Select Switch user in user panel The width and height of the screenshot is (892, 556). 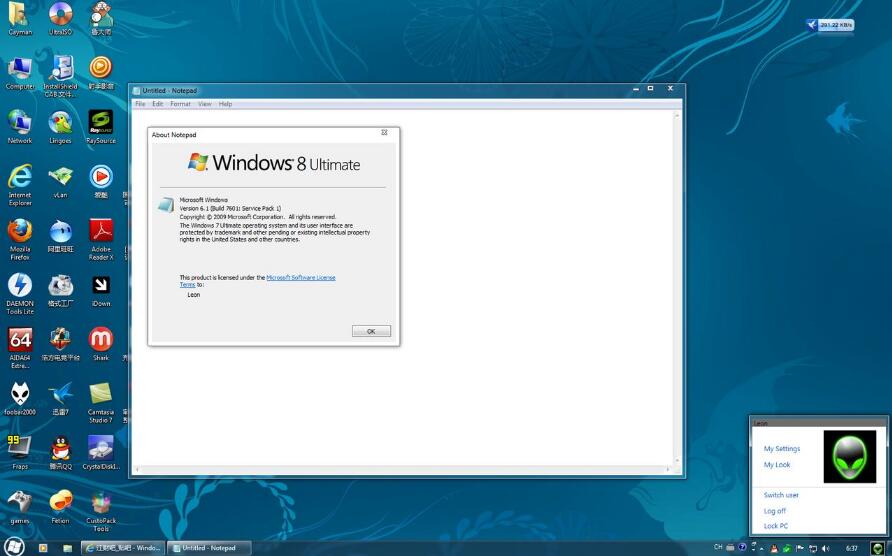781,495
